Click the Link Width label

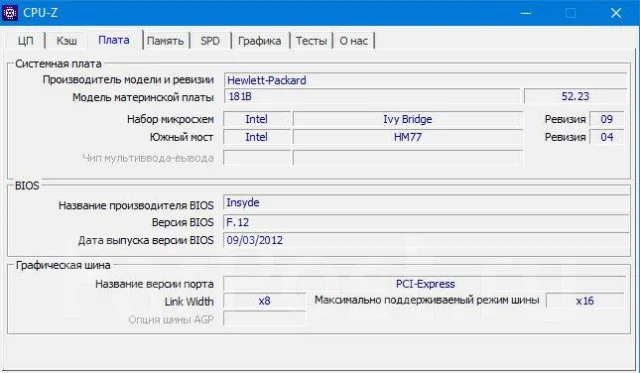click(x=189, y=302)
